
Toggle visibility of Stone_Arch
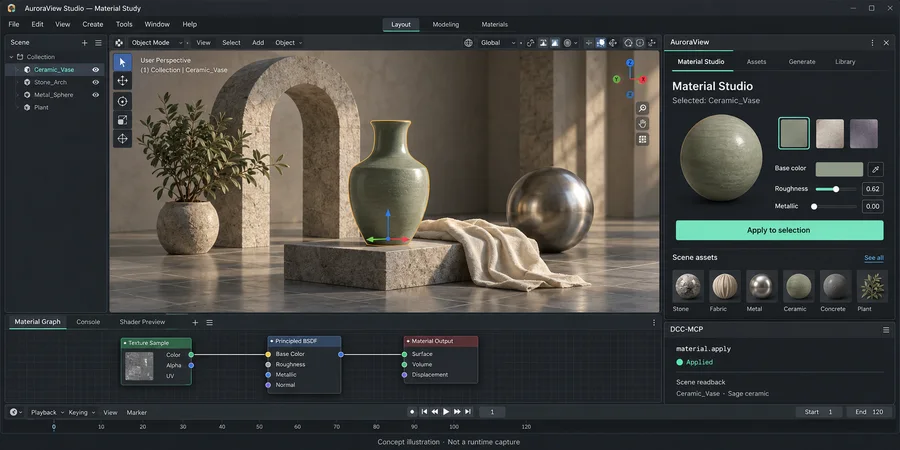tap(95, 82)
